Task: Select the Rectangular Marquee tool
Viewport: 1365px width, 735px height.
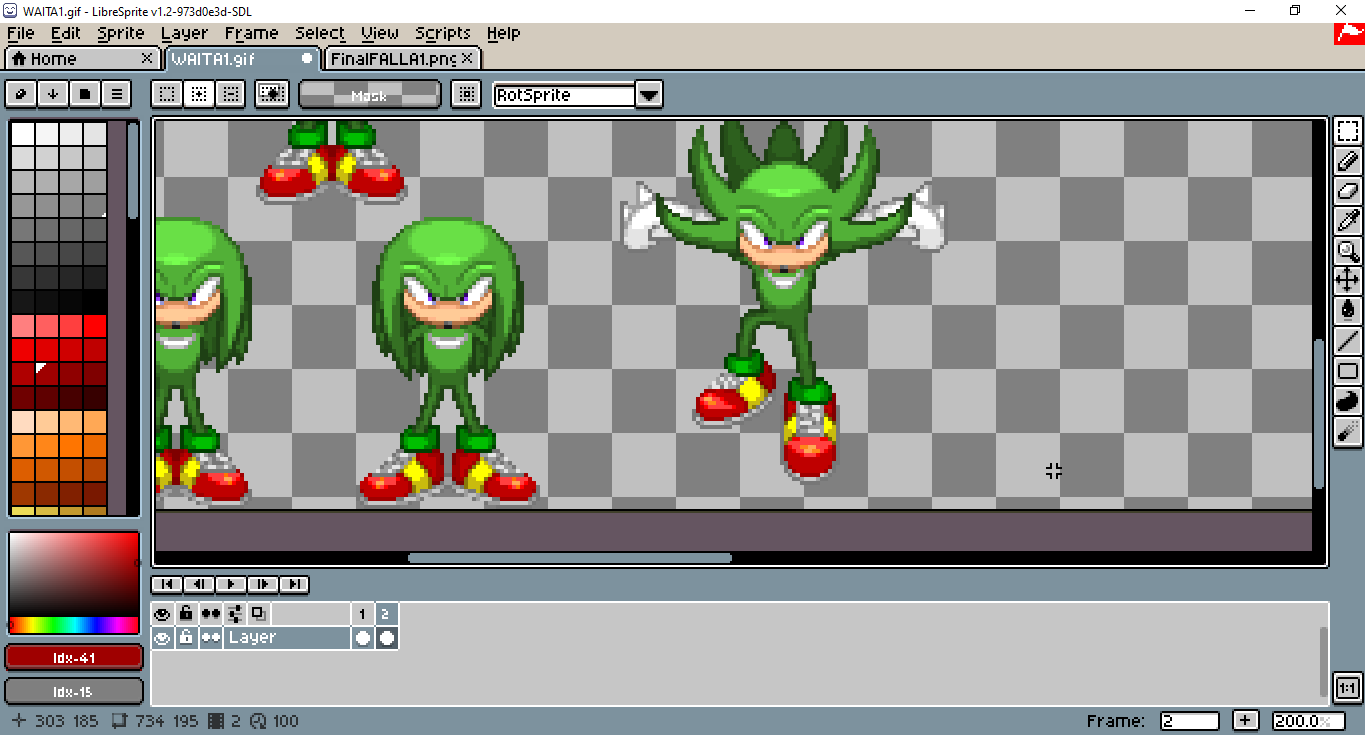Action: pyautogui.click(x=1348, y=131)
